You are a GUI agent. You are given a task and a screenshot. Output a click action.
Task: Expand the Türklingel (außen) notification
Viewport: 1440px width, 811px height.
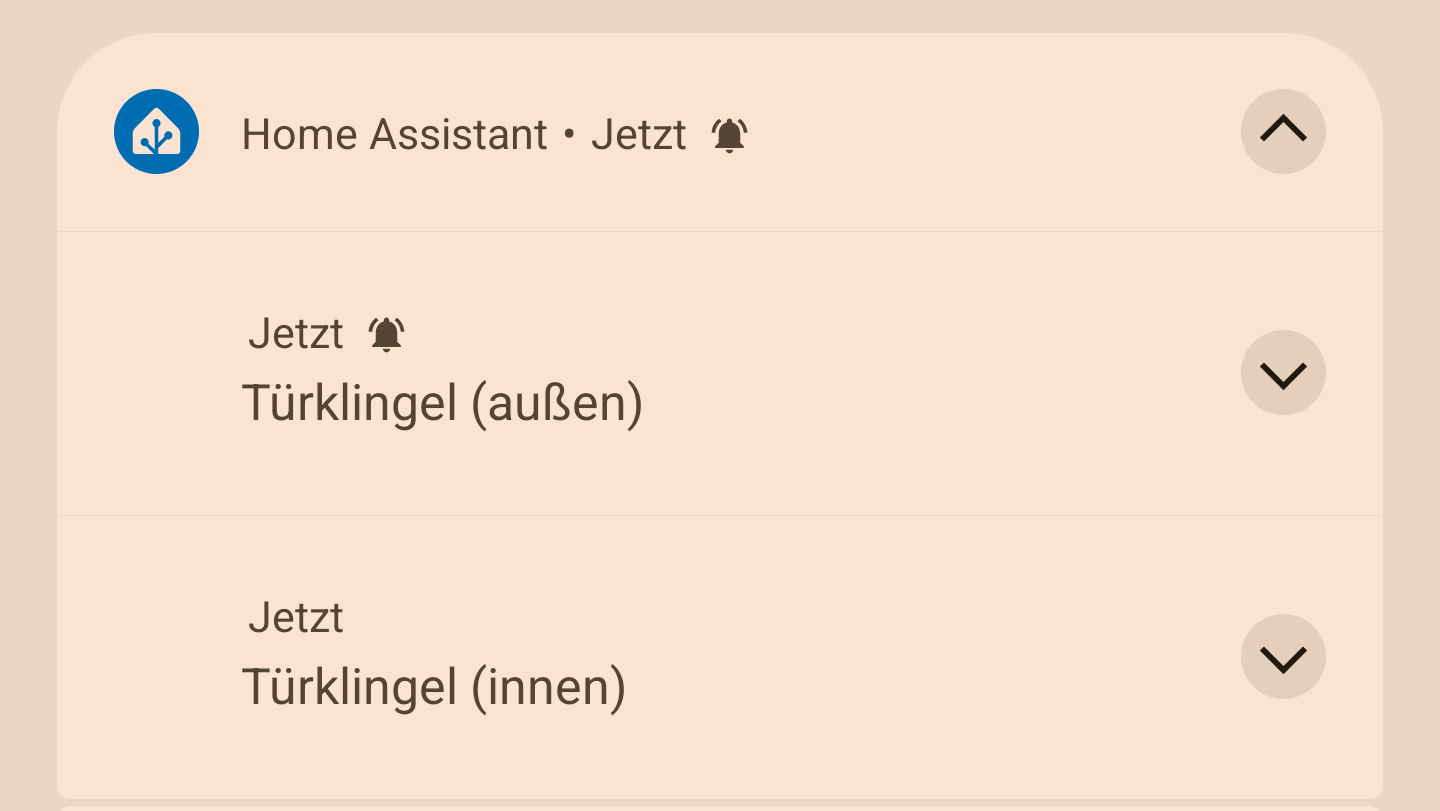pyautogui.click(x=1283, y=373)
